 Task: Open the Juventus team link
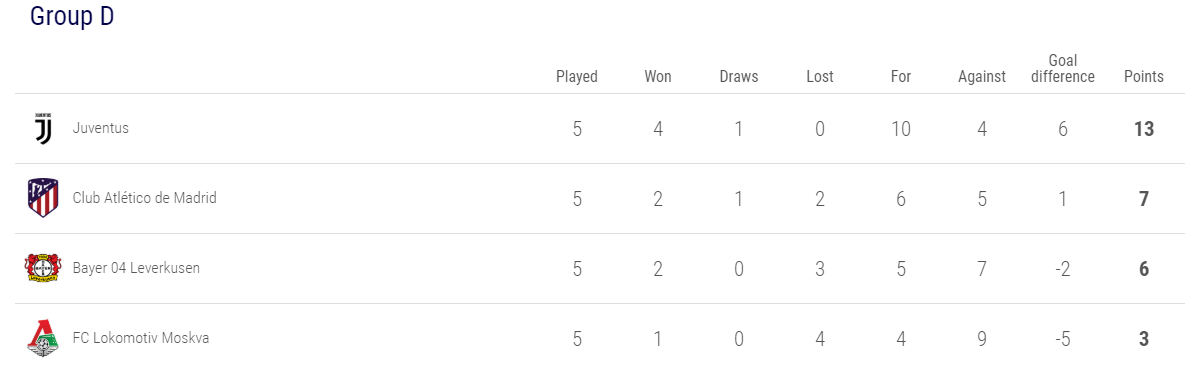pyautogui.click(x=101, y=128)
